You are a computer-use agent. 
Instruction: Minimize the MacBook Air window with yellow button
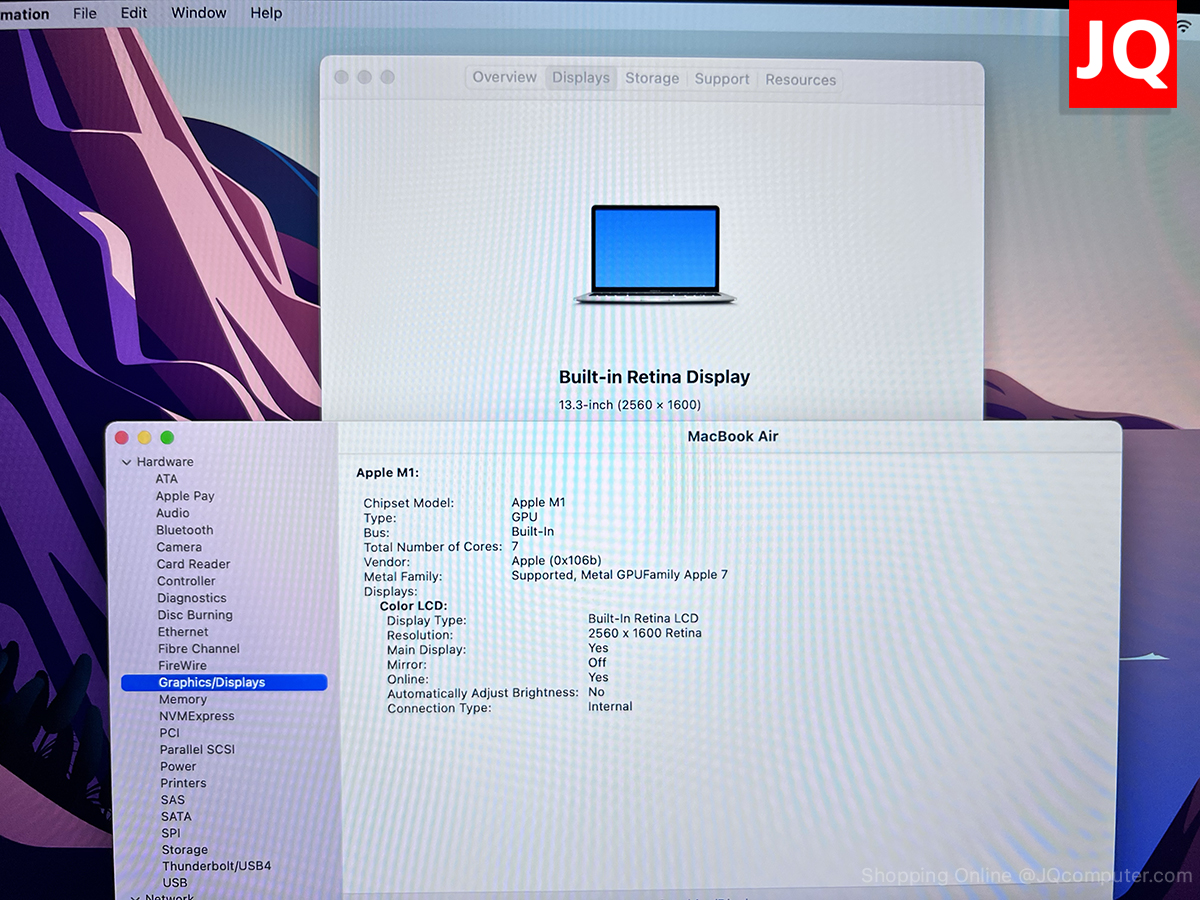144,438
